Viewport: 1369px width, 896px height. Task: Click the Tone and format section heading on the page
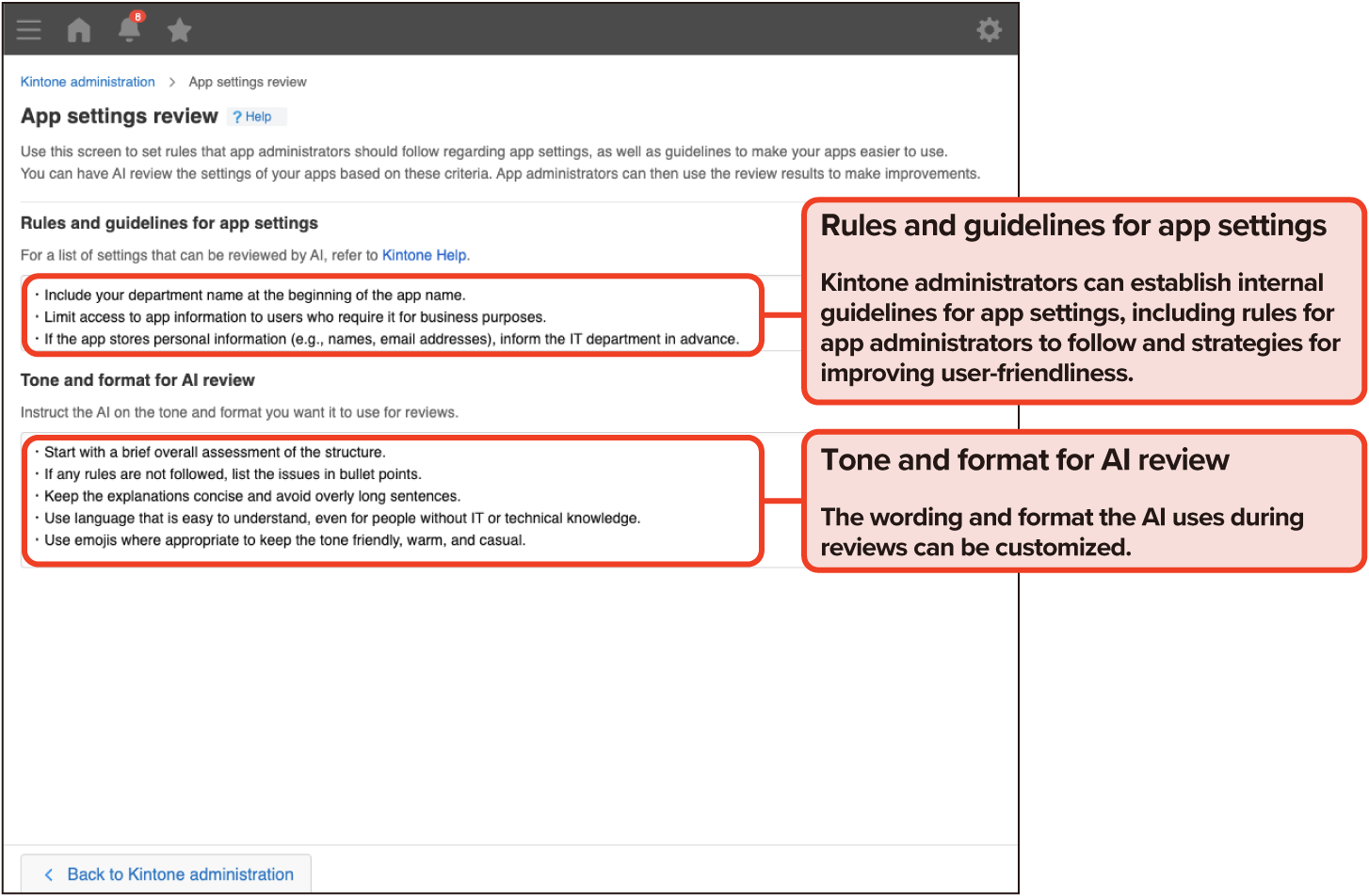point(137,380)
